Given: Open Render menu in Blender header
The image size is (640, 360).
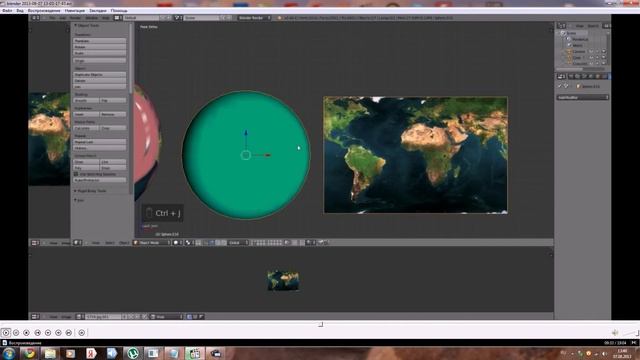Looking at the screenshot, I should pyautogui.click(x=75, y=18).
